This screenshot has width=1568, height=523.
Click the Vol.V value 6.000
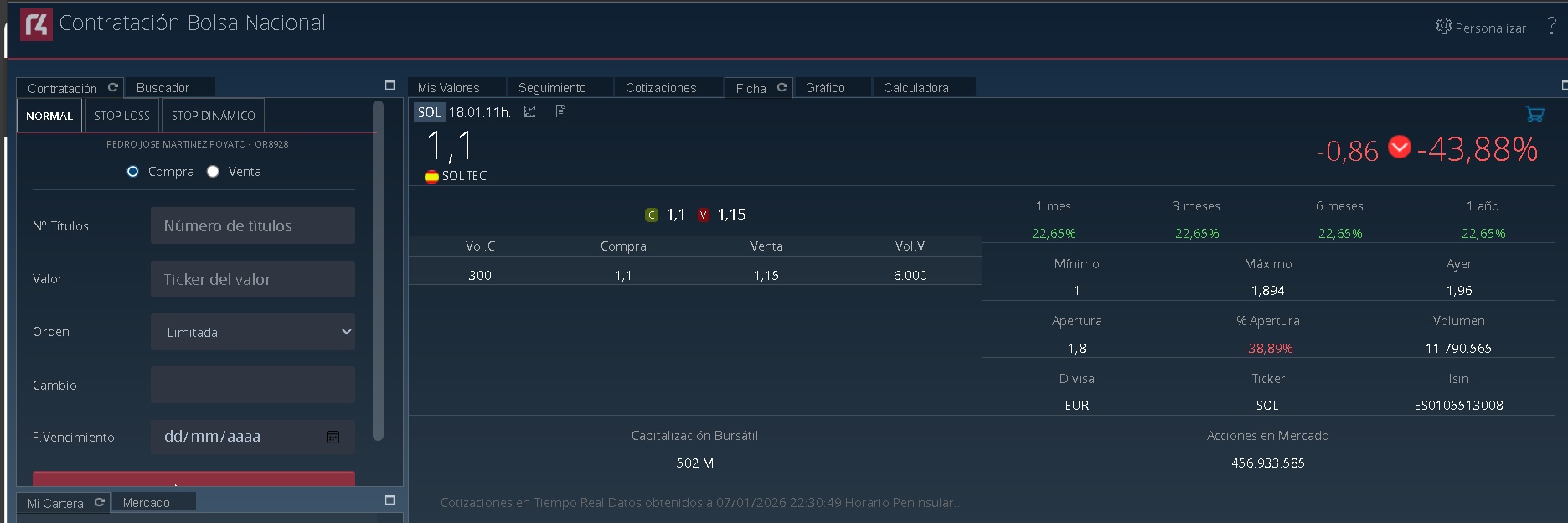910,275
